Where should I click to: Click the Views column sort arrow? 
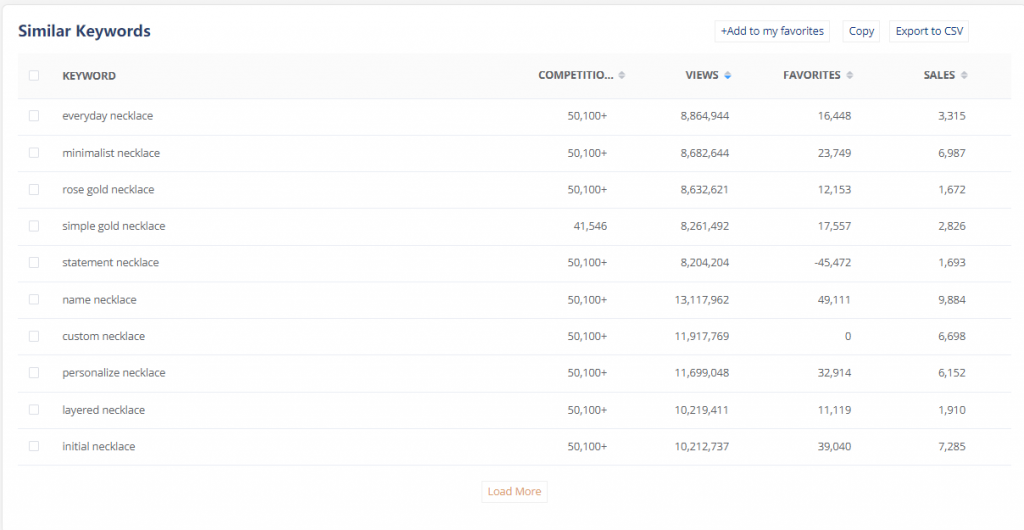pos(728,76)
